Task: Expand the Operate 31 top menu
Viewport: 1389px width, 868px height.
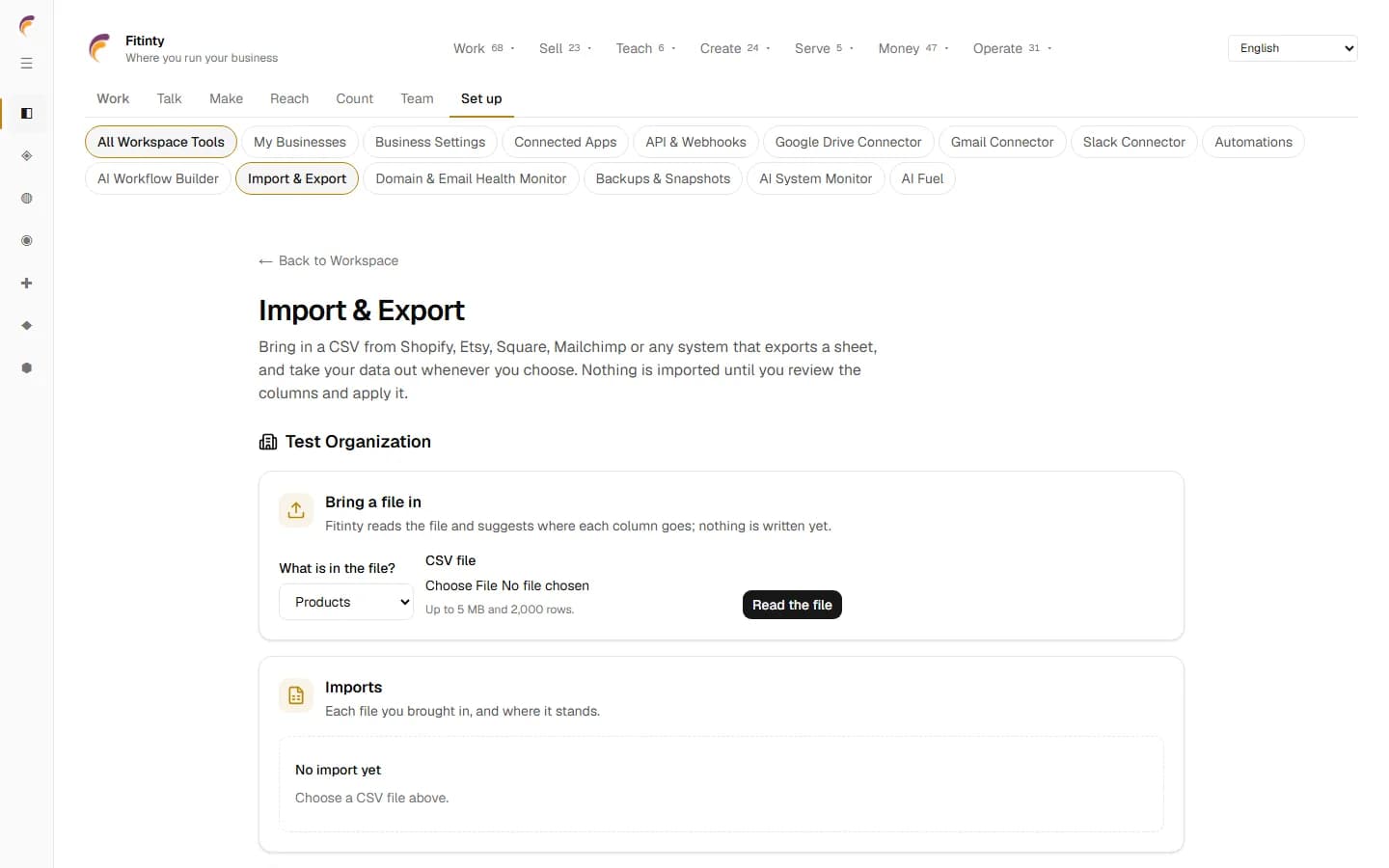Action: pos(1012,48)
